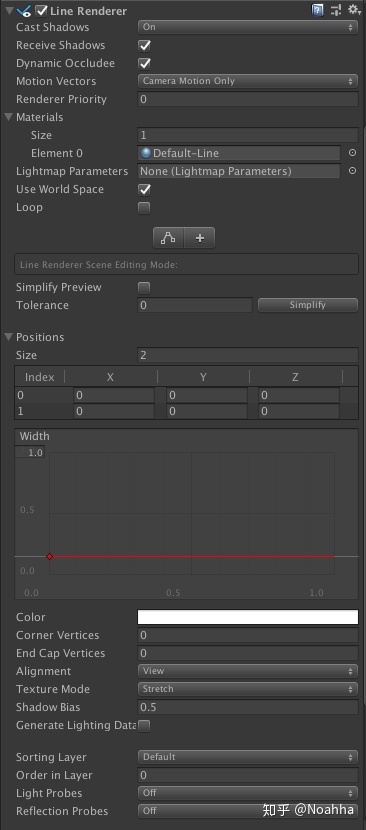Collapse the Materials section
The image size is (366, 830).
[x=8, y=117]
